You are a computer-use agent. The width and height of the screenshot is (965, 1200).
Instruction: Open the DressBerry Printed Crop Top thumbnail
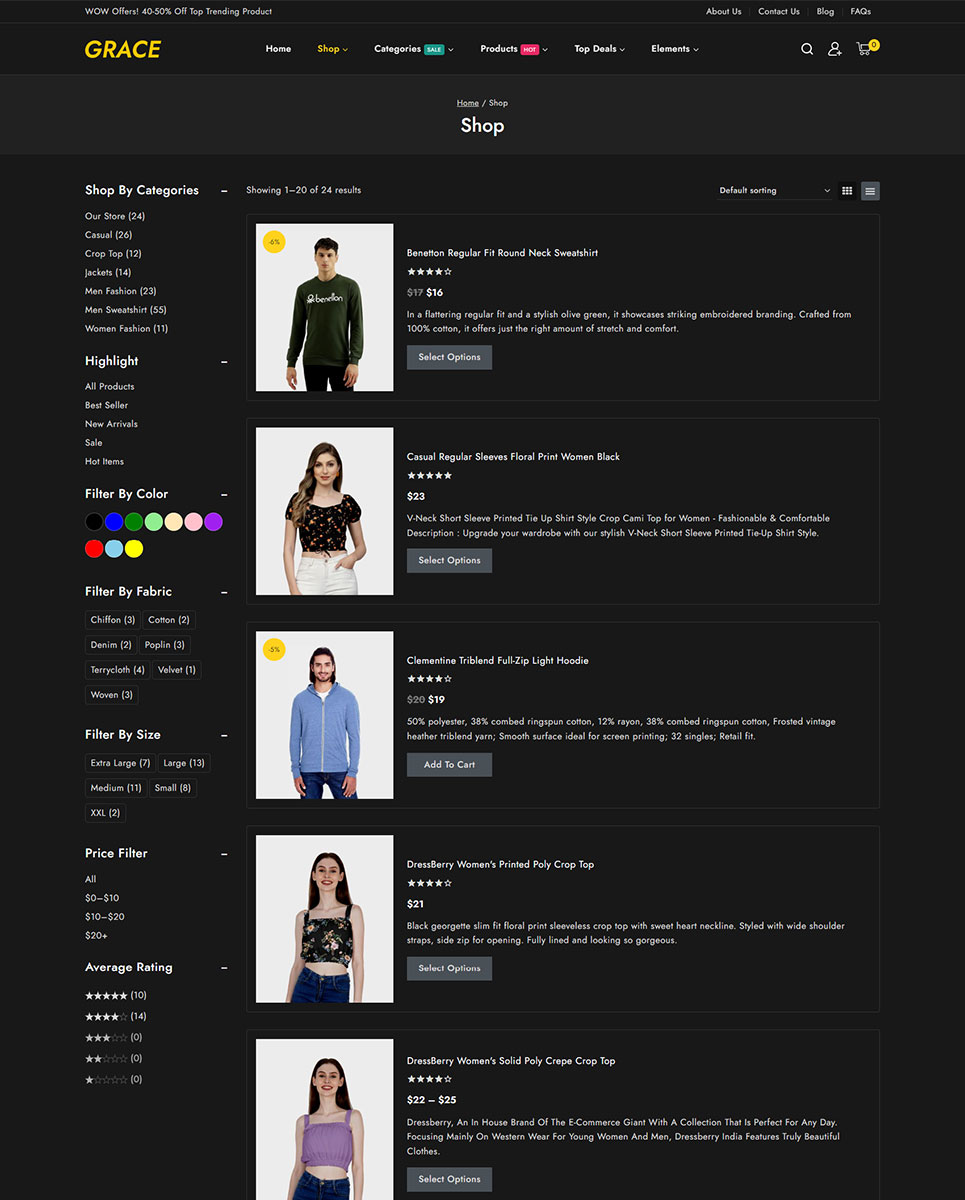point(325,919)
